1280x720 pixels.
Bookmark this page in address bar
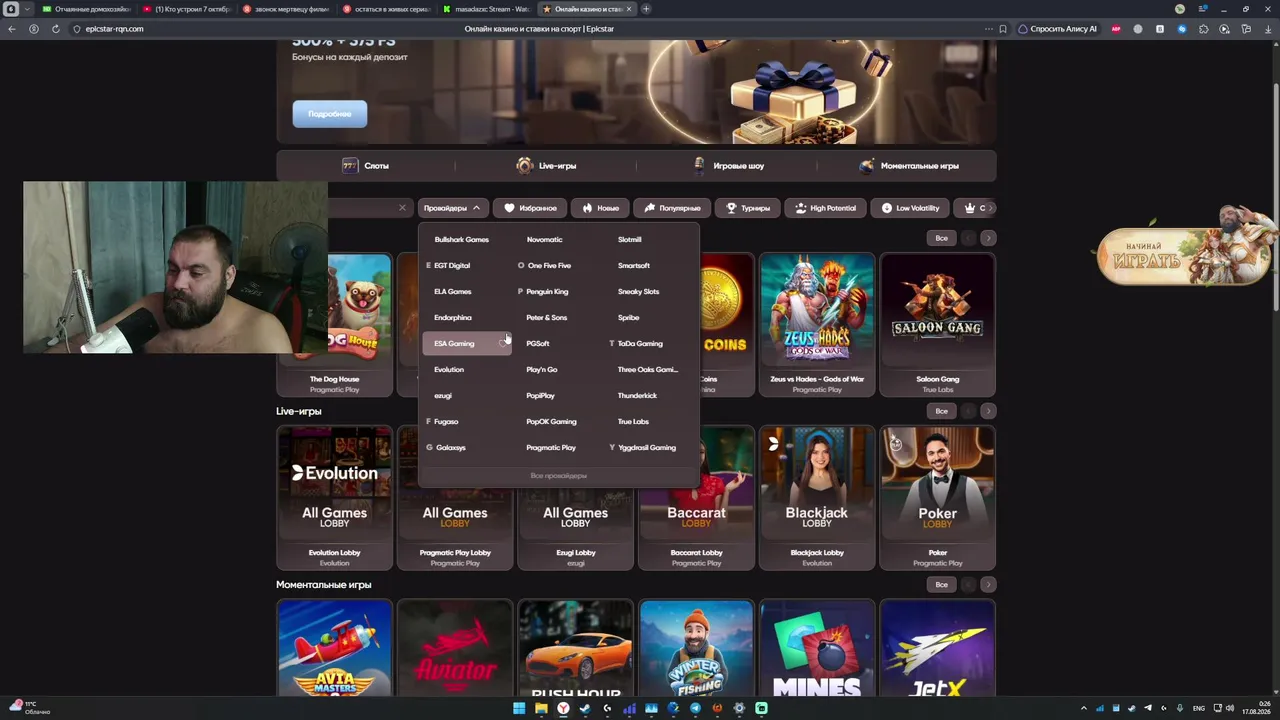[x=1003, y=29]
